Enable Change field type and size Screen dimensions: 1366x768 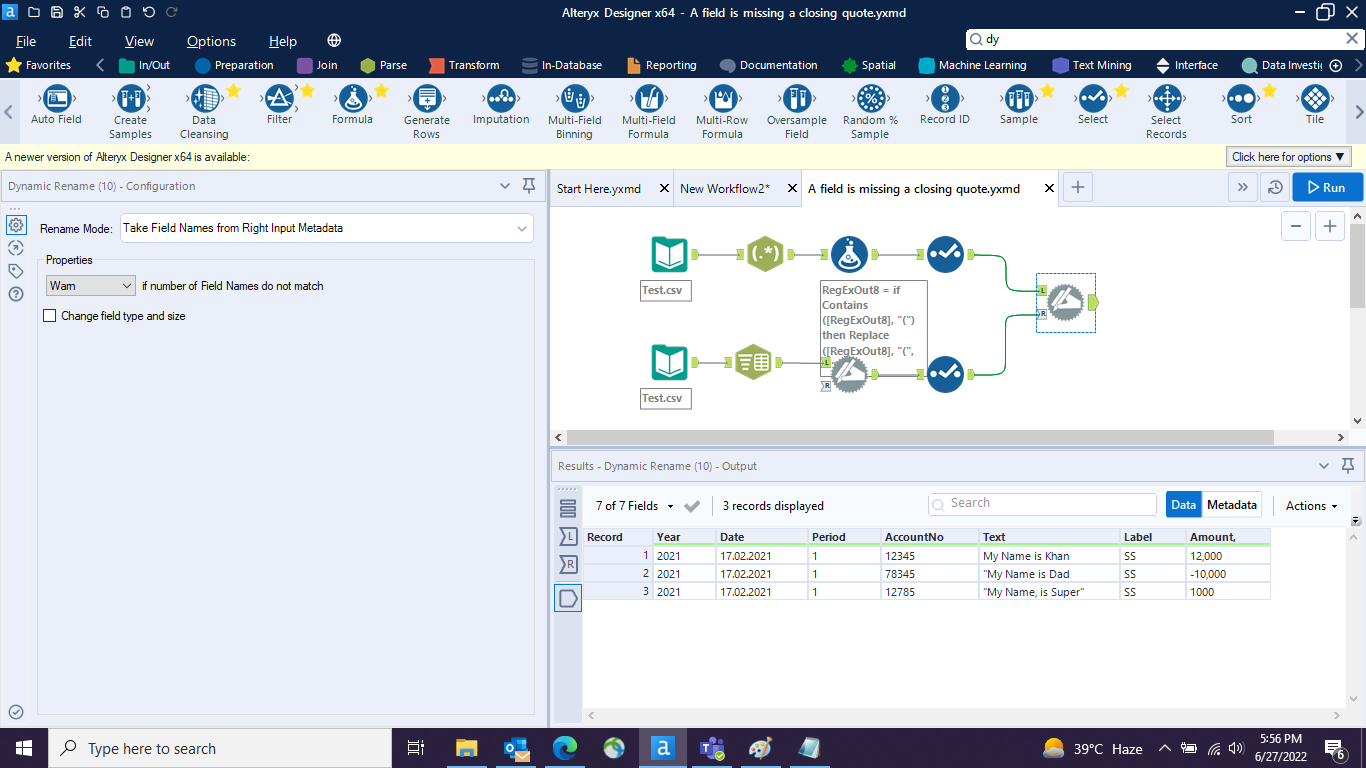(x=50, y=316)
